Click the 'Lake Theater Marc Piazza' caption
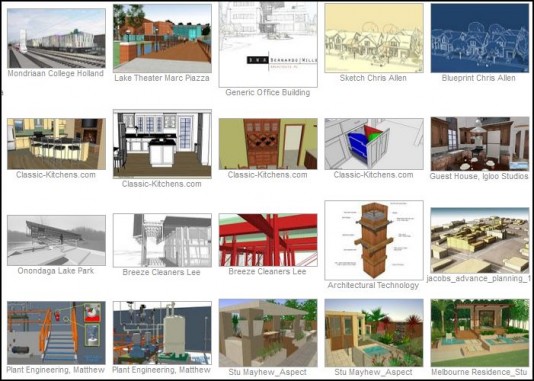The image size is (534, 381). pyautogui.click(x=162, y=78)
